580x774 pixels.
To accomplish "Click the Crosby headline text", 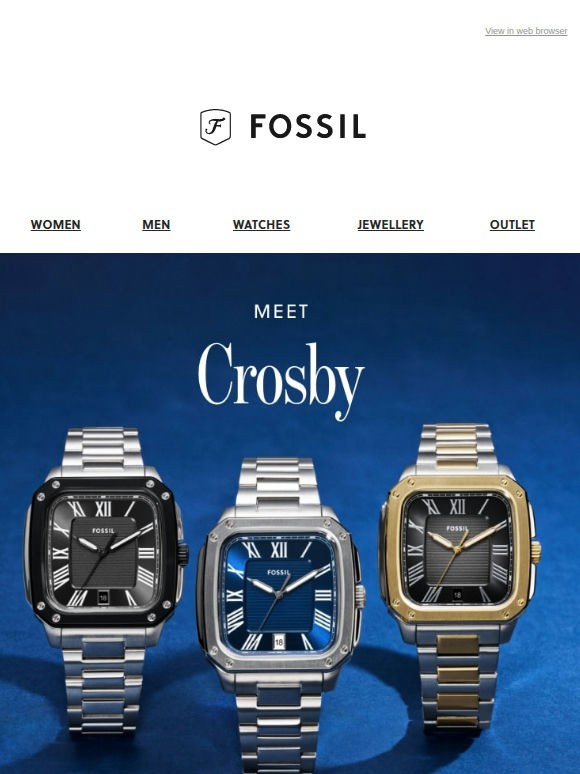I will [x=281, y=381].
